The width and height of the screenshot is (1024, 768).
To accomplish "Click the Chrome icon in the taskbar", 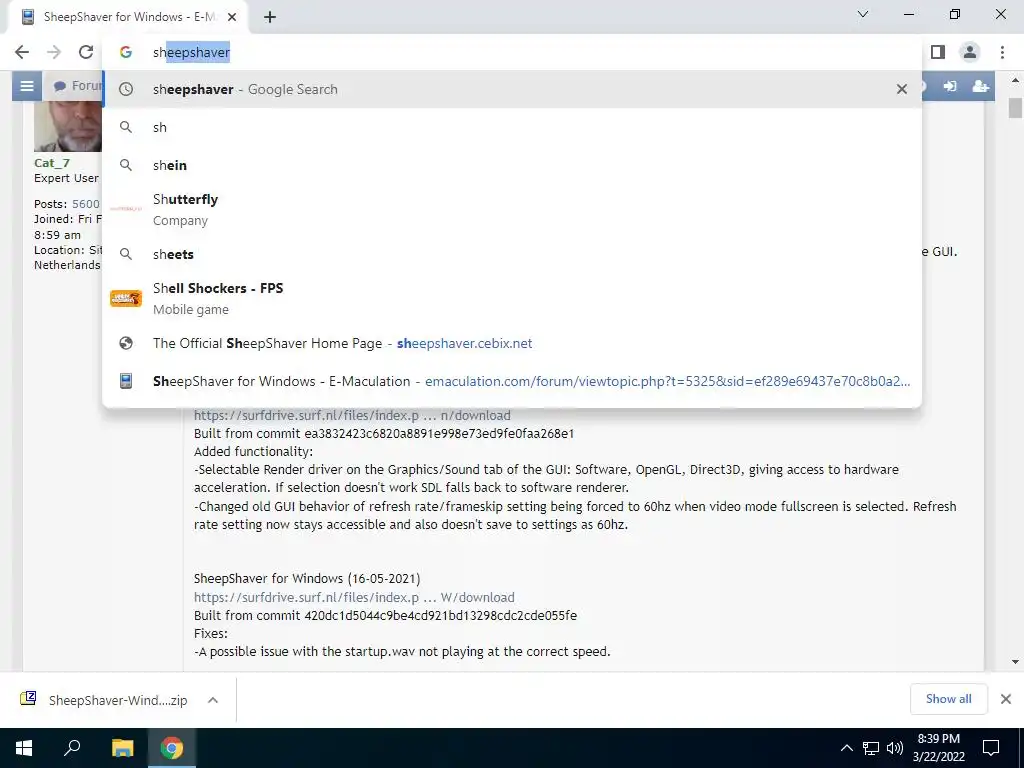I will coord(172,748).
